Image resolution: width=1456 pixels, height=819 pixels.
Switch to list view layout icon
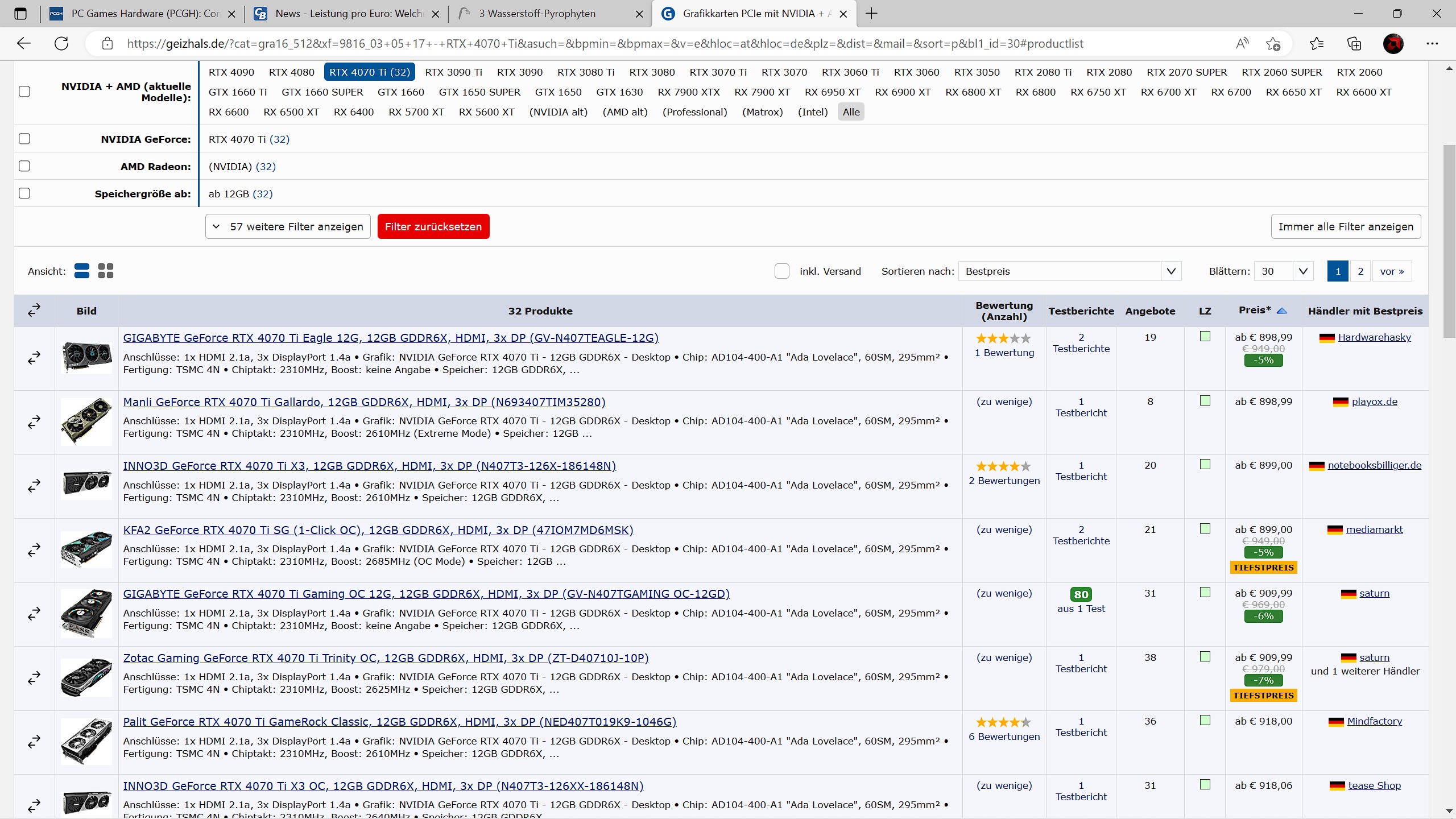point(82,271)
